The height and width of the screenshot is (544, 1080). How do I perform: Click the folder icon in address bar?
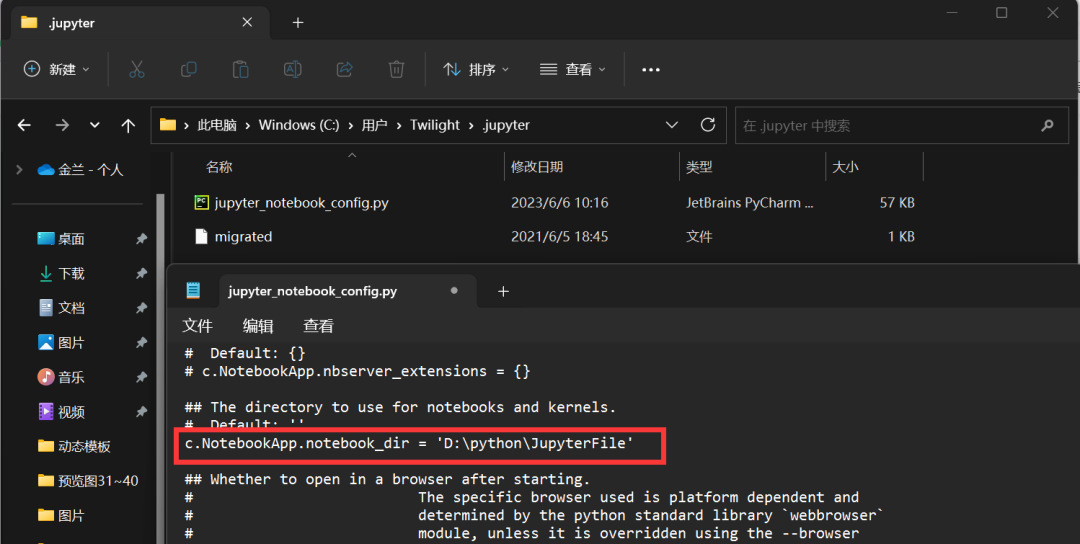click(x=167, y=125)
